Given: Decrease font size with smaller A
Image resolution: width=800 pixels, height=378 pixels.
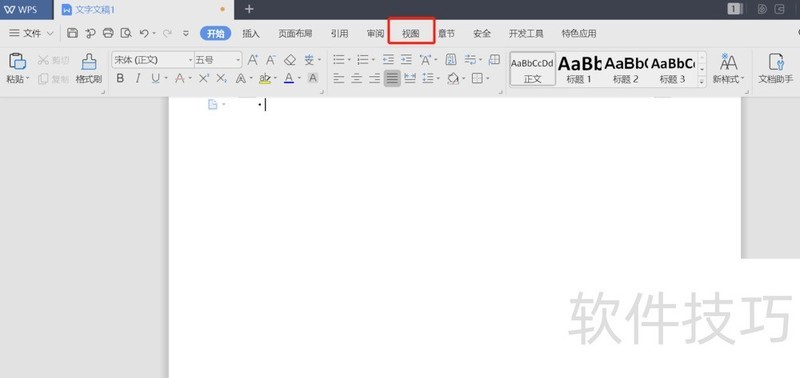Looking at the screenshot, I should click(271, 60).
